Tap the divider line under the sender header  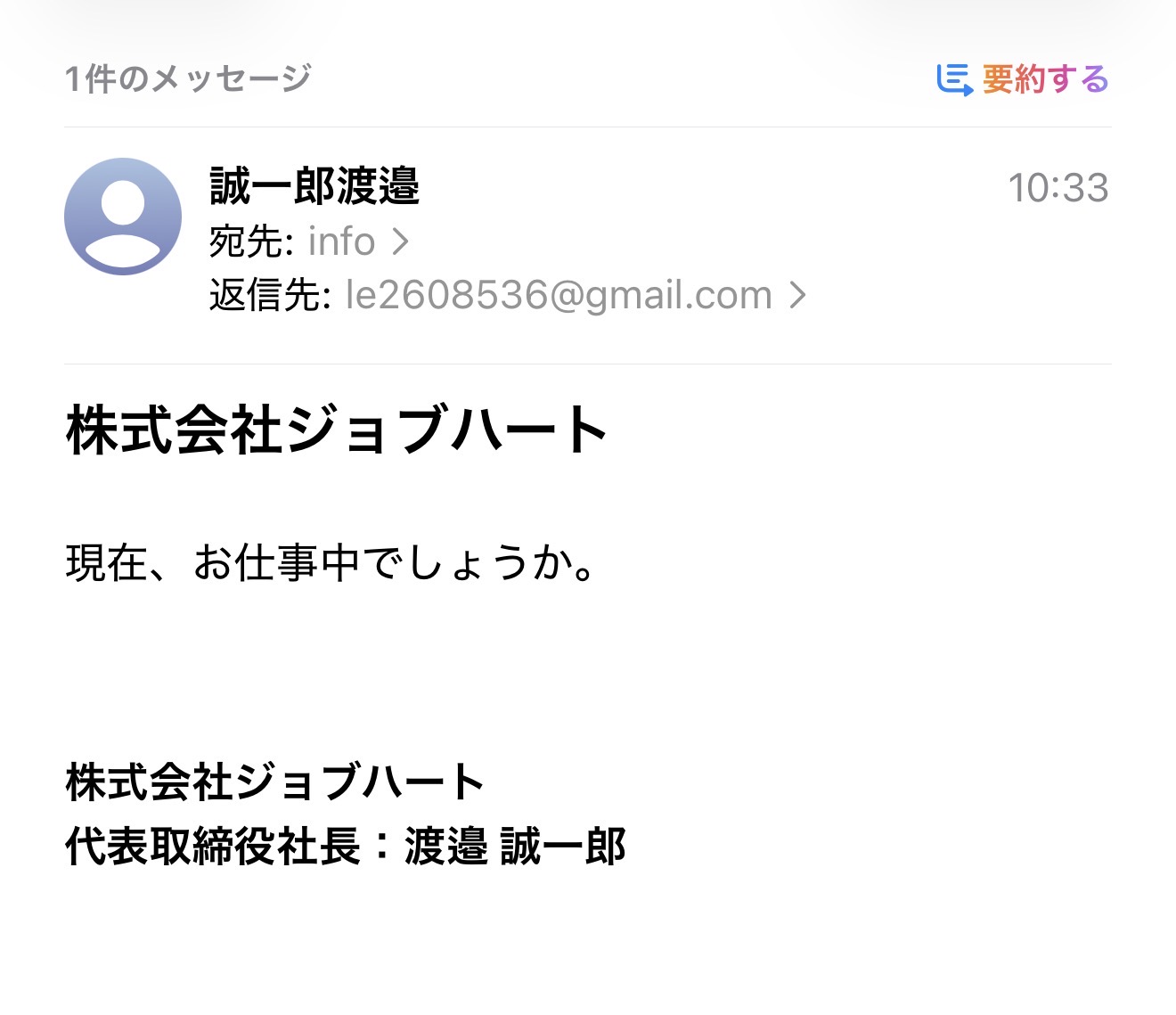588,364
